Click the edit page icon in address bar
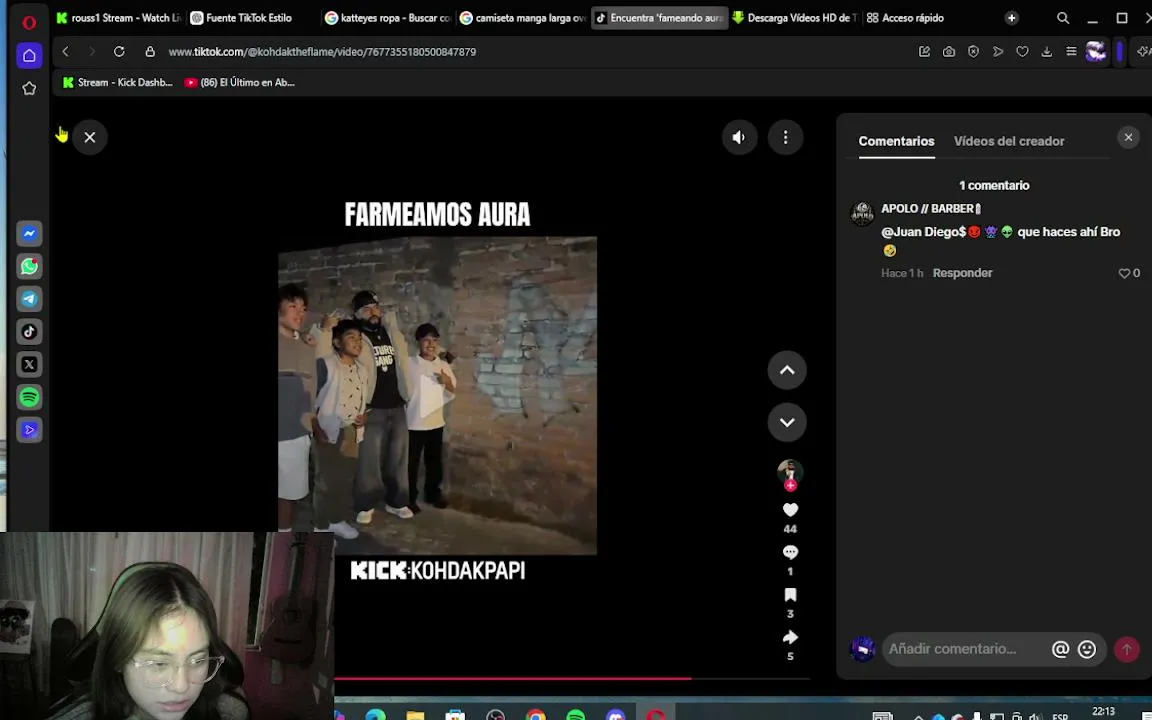Viewport: 1152px width, 720px height. point(924,51)
